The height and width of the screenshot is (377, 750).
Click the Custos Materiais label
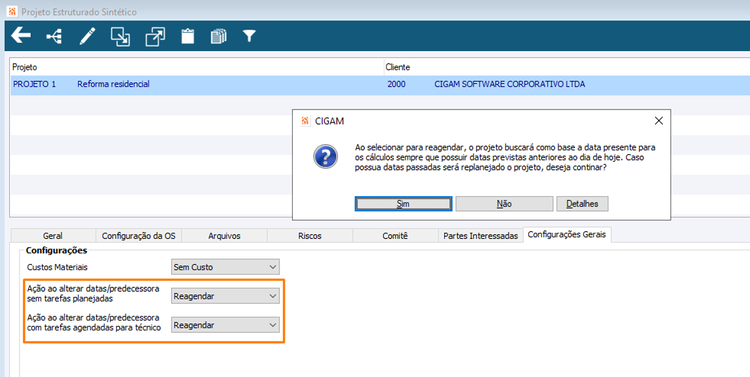point(57,267)
